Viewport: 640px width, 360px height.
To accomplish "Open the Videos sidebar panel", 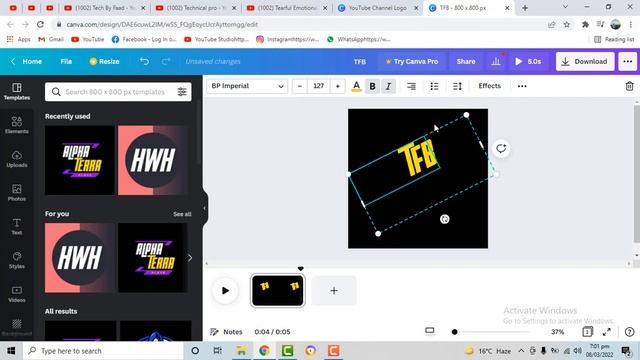I will pos(17,294).
